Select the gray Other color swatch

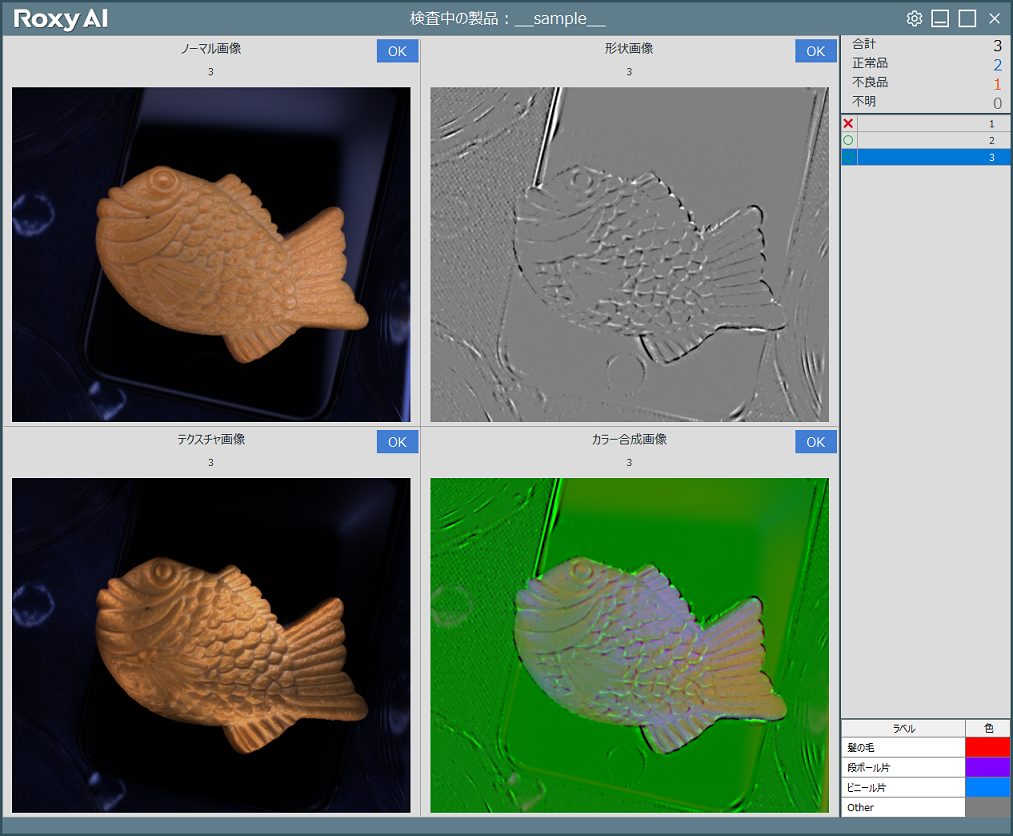[987, 807]
